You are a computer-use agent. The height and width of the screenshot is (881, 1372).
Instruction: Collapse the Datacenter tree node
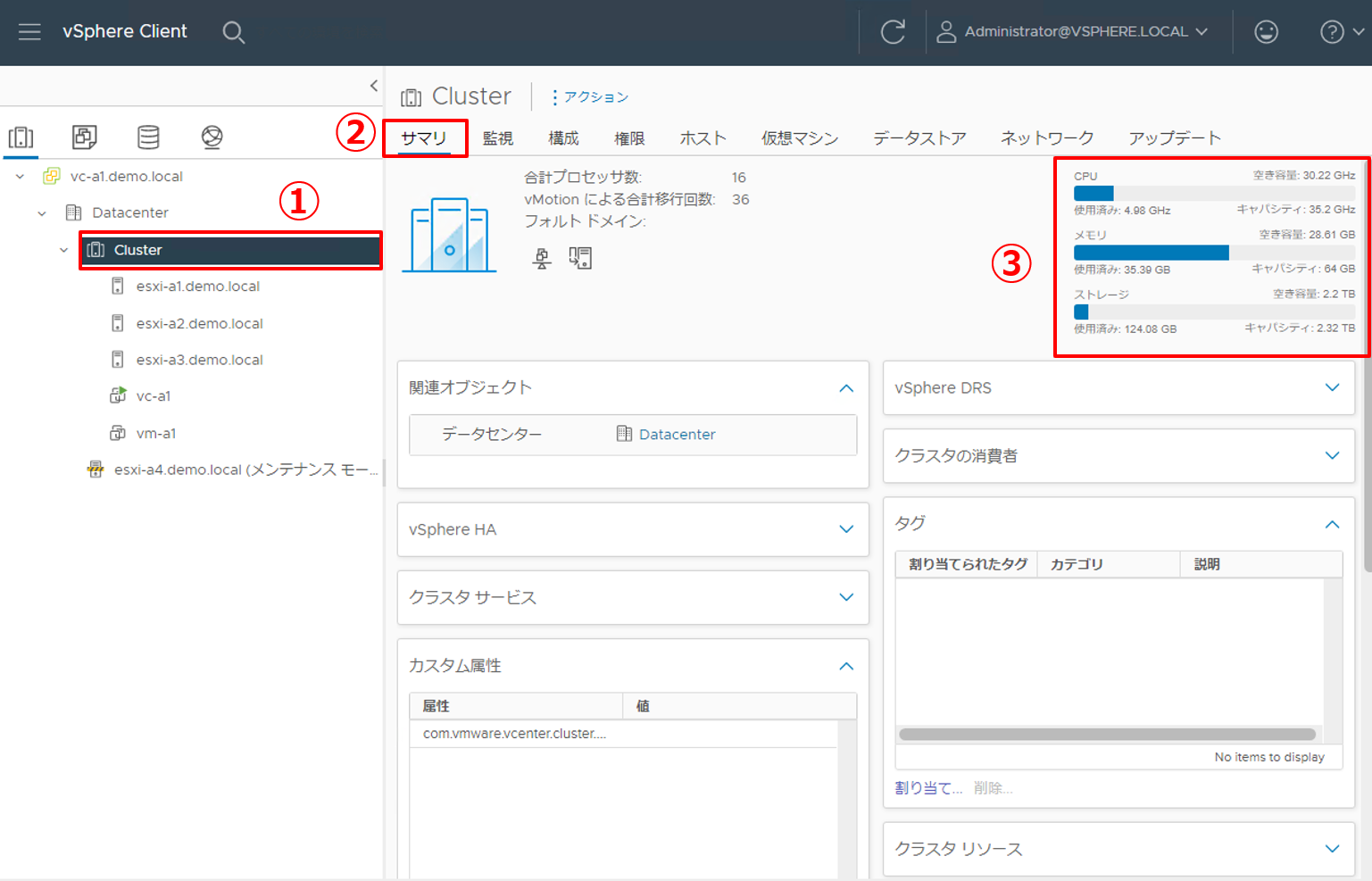(x=42, y=213)
